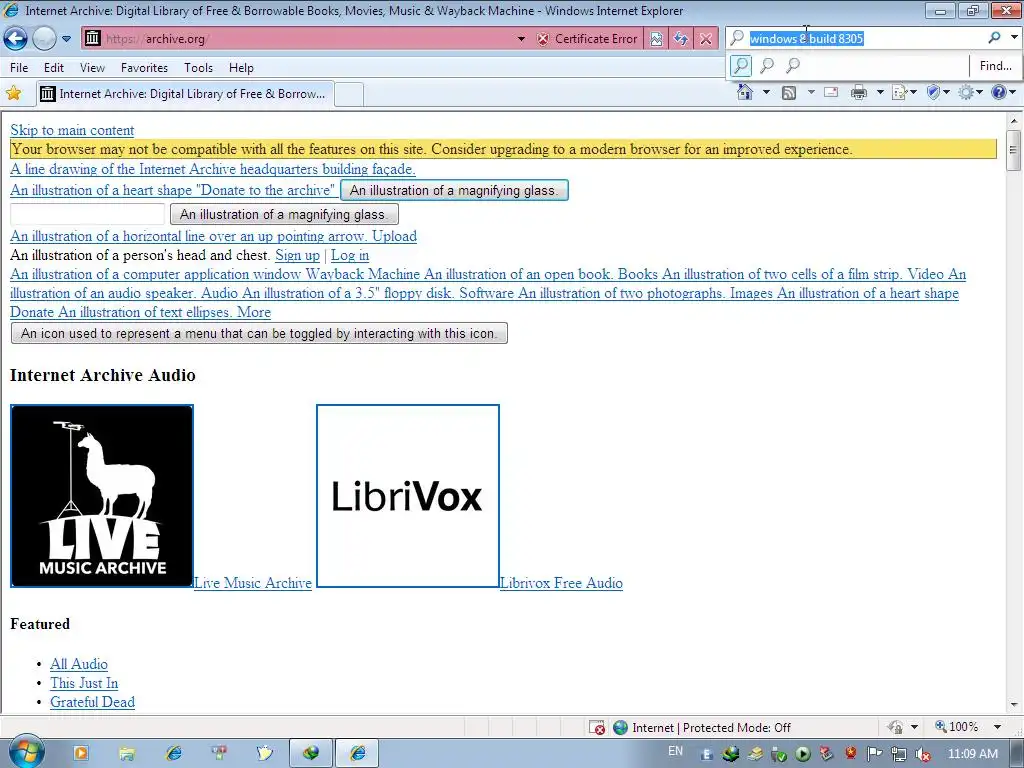Open a blank new tab
Viewport: 1024px width, 768px height.
point(349,94)
